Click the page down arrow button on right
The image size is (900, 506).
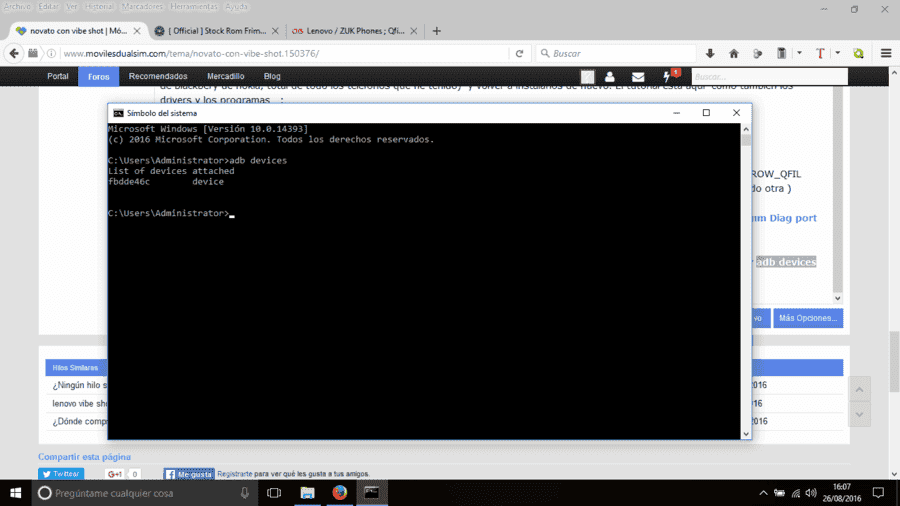click(x=859, y=414)
